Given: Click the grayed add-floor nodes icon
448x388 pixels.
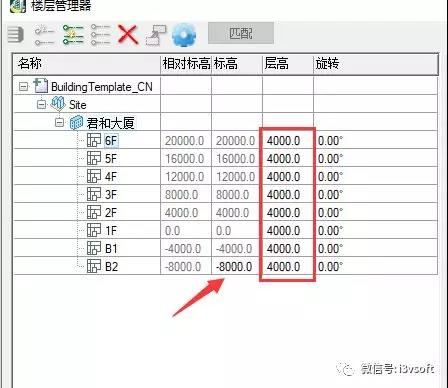Looking at the screenshot, I should pos(45,35).
